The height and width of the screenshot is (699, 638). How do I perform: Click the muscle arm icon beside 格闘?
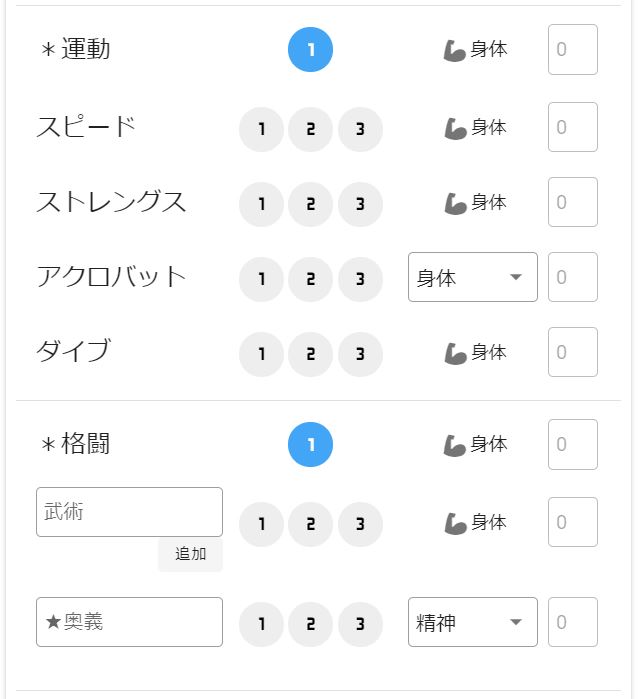[454, 445]
